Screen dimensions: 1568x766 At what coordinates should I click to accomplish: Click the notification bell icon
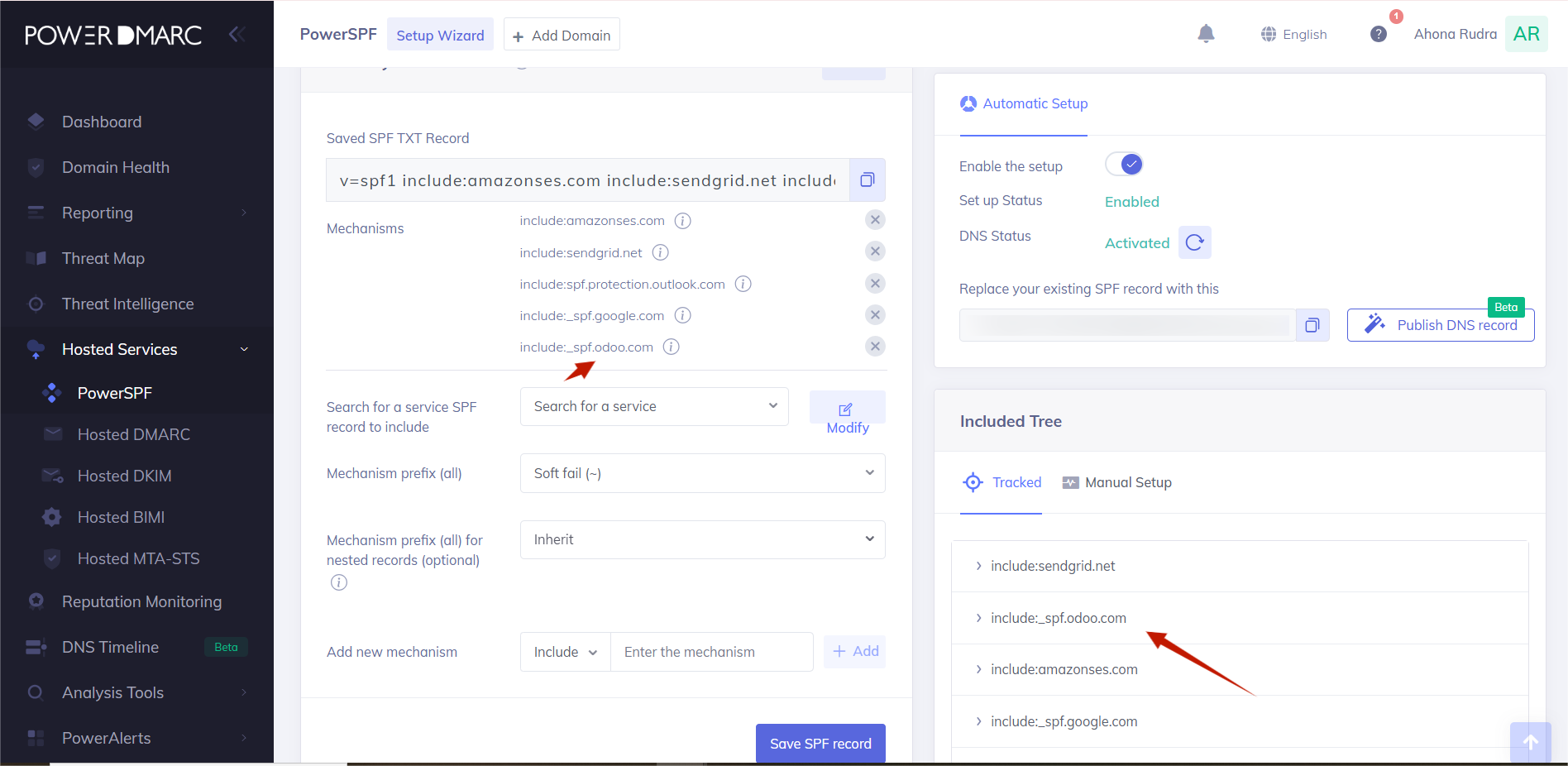[x=1206, y=34]
